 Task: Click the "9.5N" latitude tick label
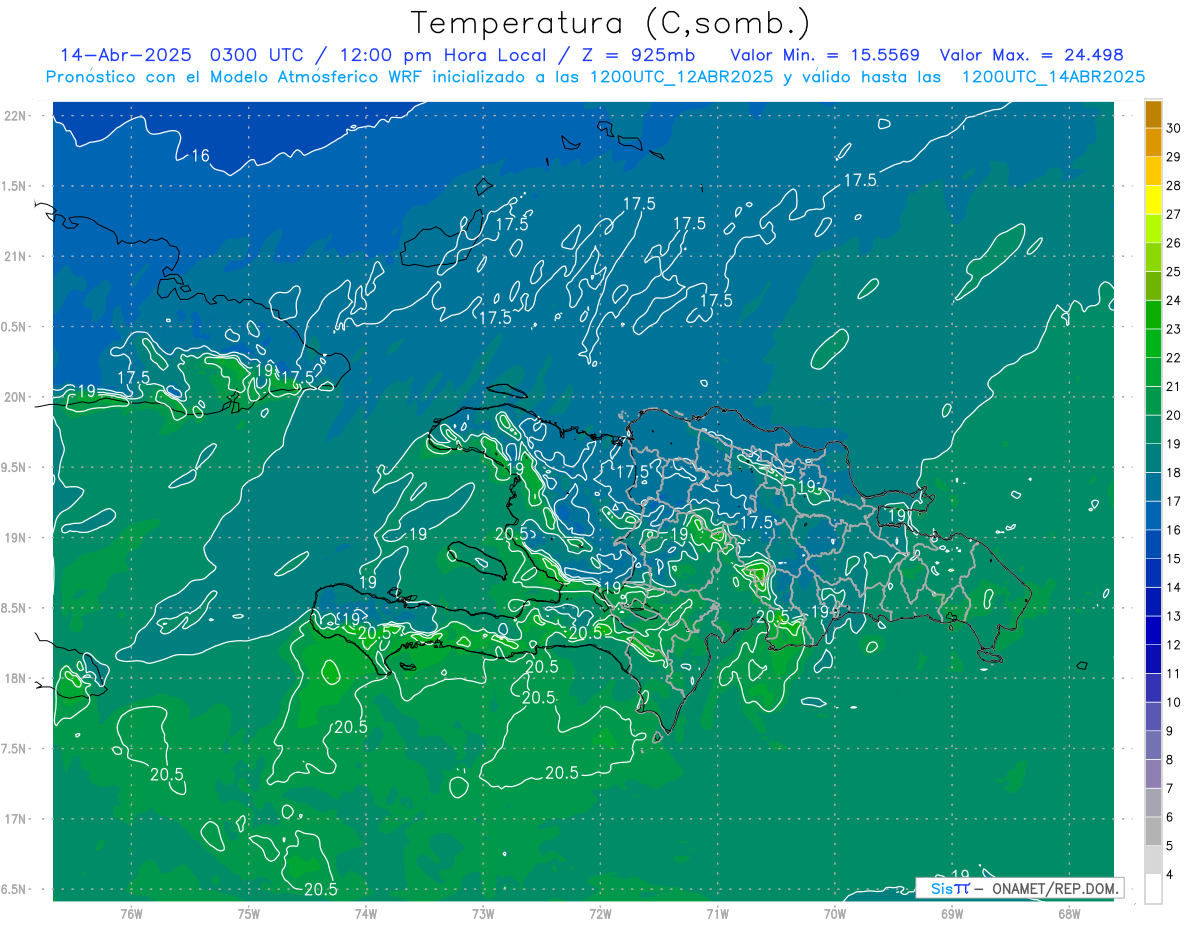coord(15,468)
